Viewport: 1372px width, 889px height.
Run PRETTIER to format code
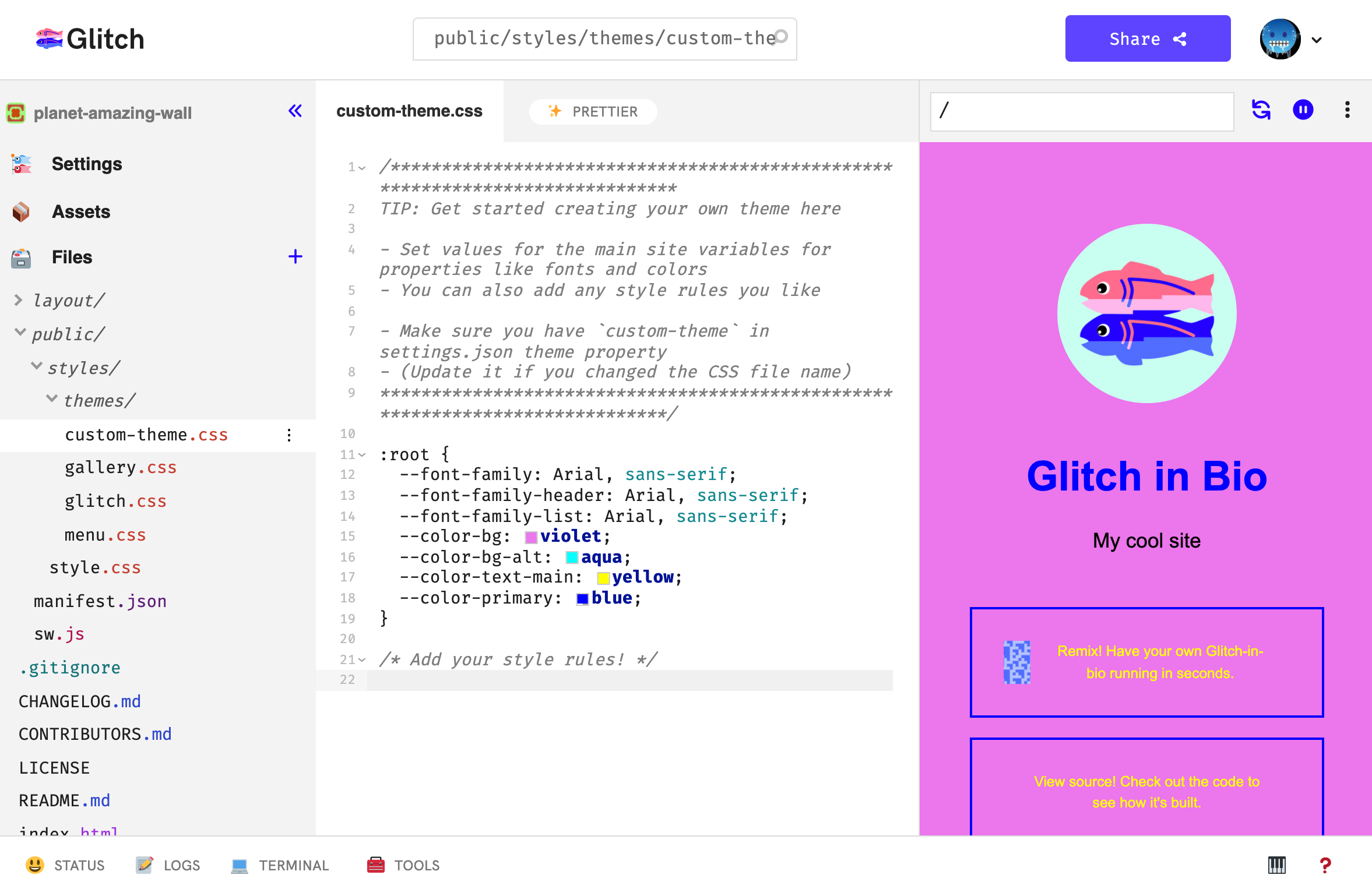click(x=593, y=111)
